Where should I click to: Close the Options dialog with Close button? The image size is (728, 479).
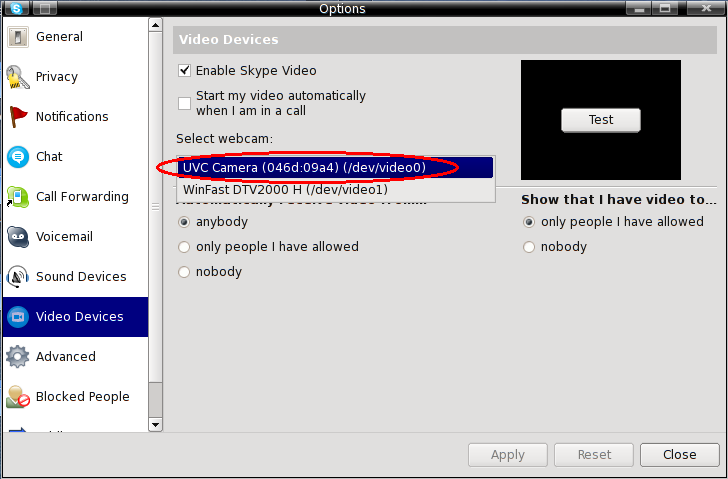680,455
